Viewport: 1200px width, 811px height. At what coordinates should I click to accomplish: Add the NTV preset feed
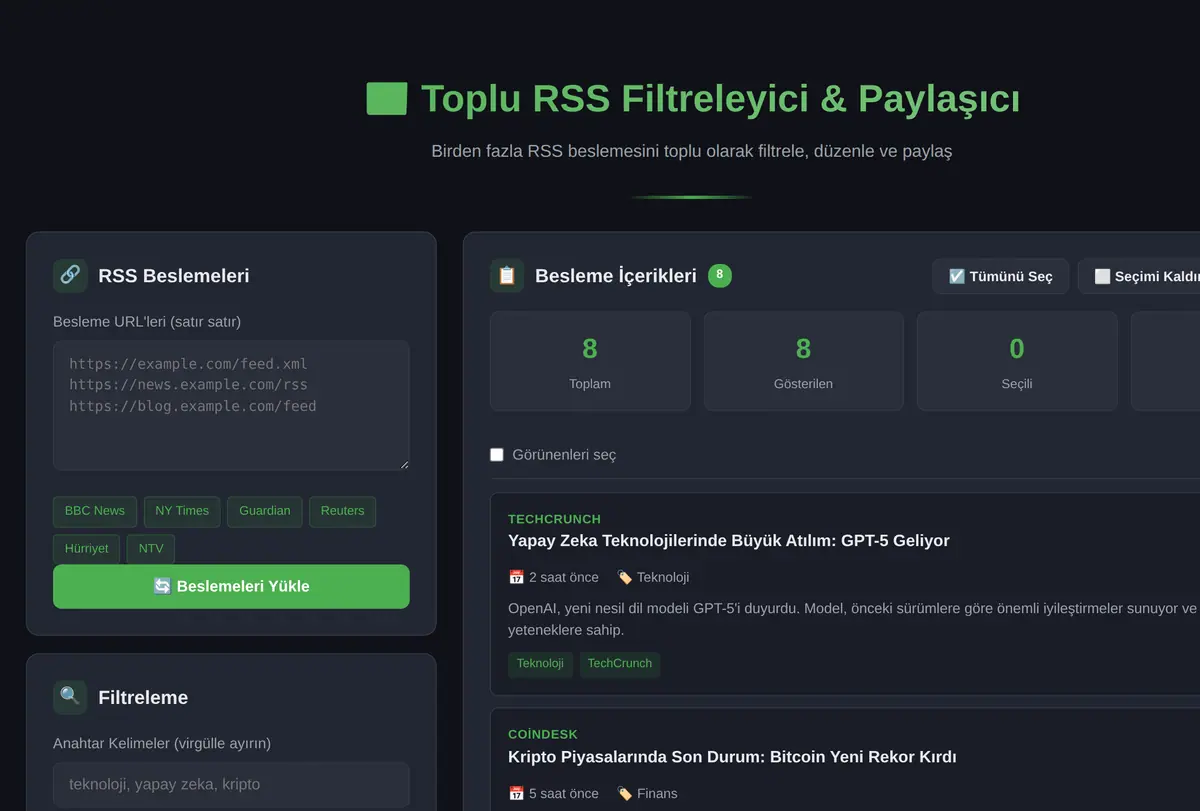[x=151, y=549]
